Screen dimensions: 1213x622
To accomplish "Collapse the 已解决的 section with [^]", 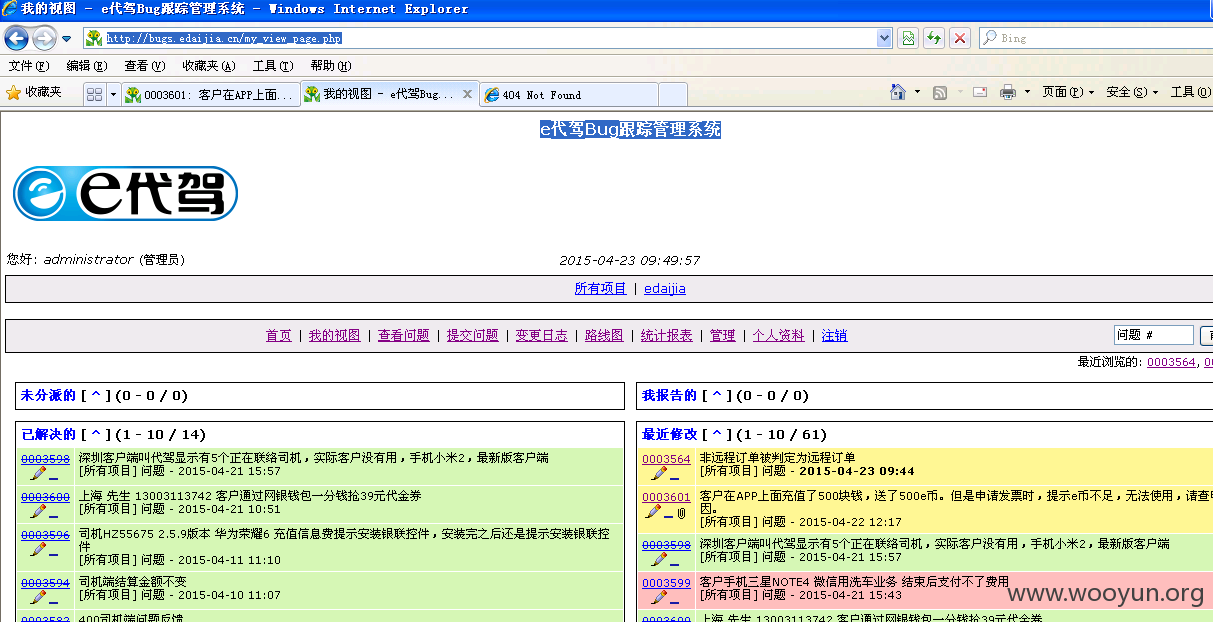I will point(96,434).
